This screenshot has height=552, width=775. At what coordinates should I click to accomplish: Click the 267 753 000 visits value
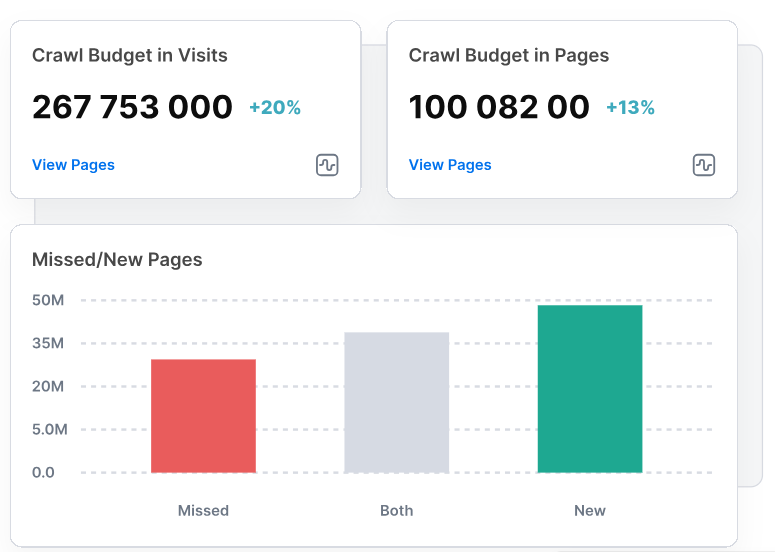132,107
